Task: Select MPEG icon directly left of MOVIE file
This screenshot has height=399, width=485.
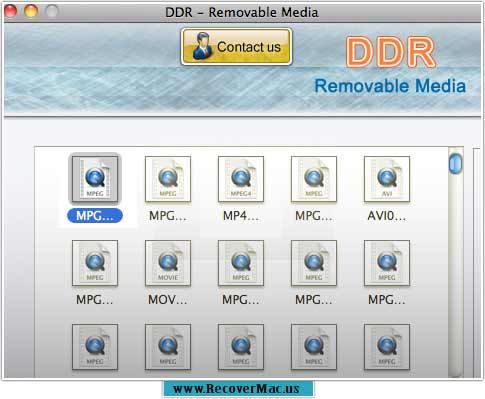Action: tap(95, 263)
